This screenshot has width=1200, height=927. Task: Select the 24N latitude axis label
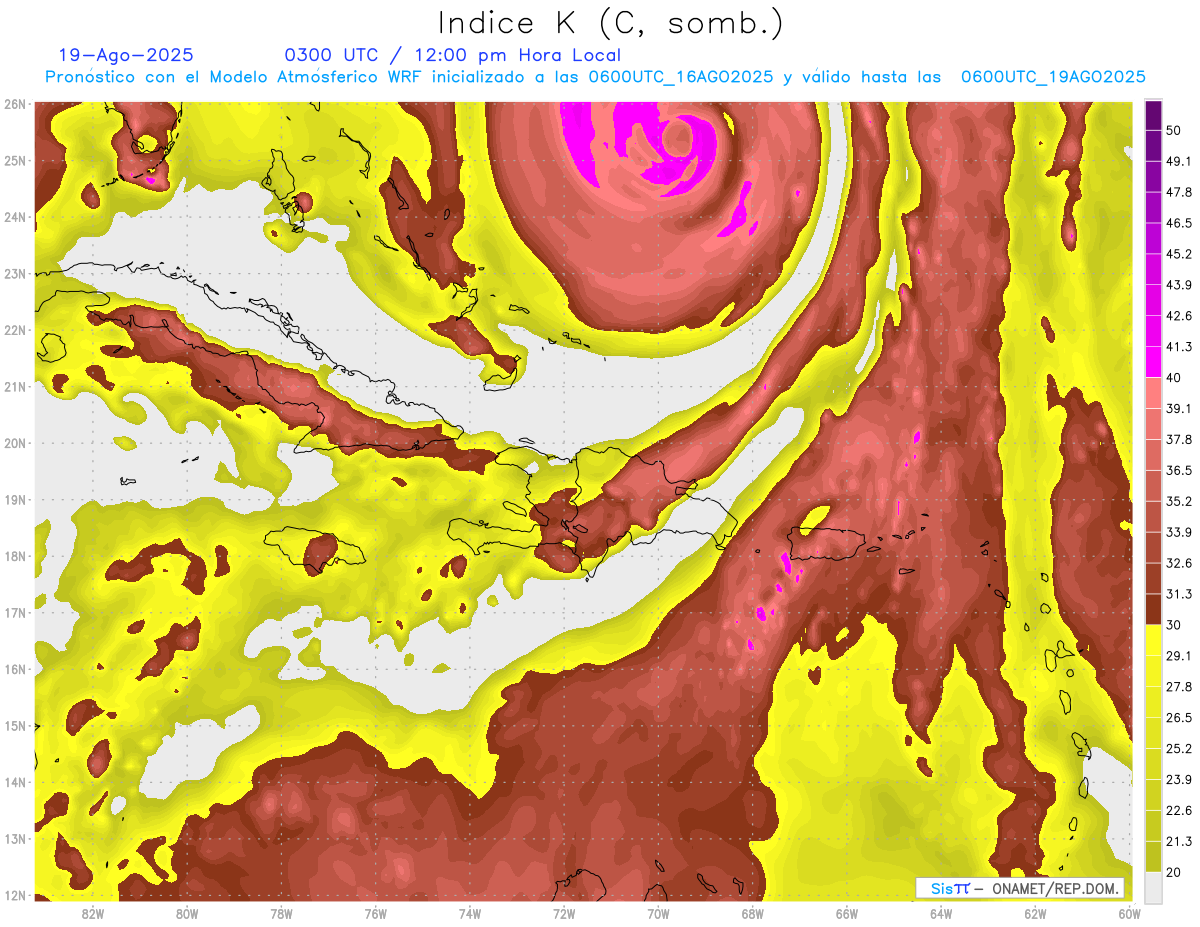(x=15, y=217)
